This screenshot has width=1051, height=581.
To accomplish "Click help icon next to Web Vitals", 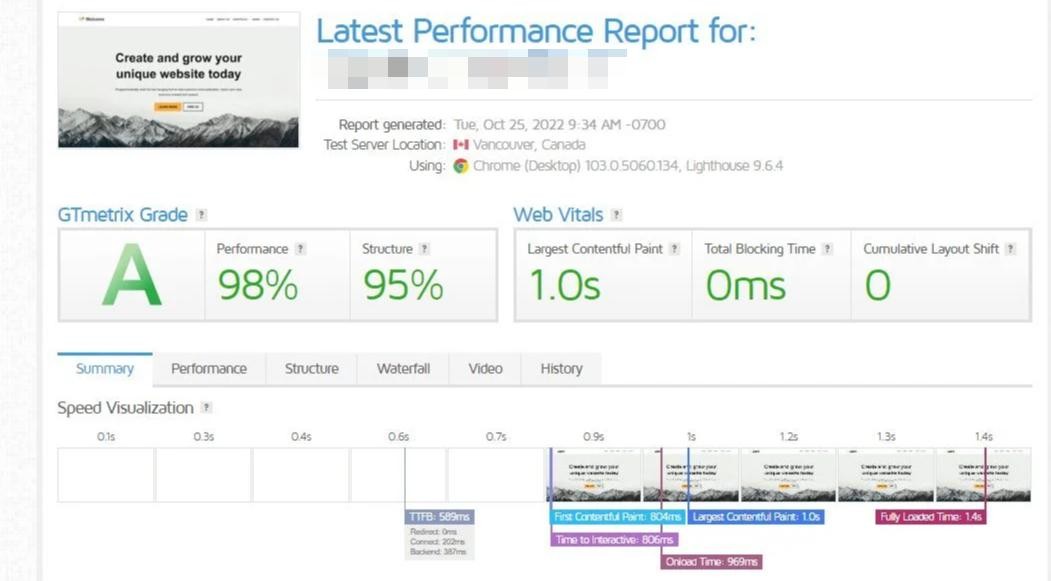I will (x=617, y=215).
